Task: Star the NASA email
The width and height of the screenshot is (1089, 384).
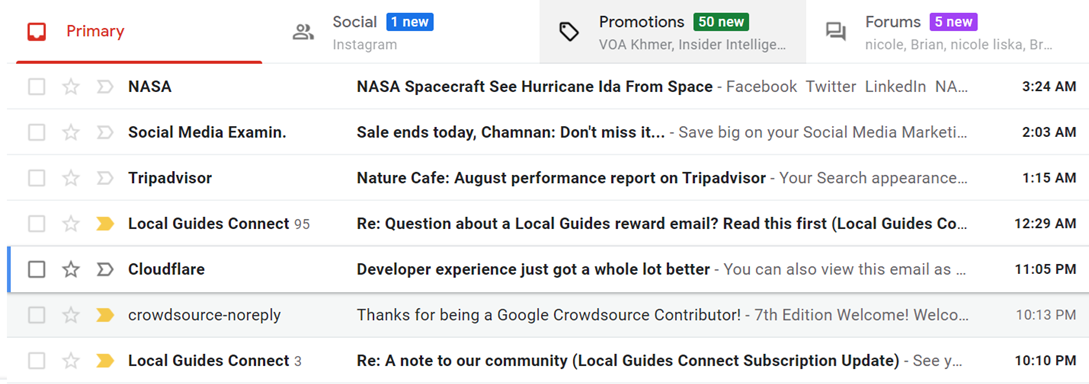Action: 71,87
